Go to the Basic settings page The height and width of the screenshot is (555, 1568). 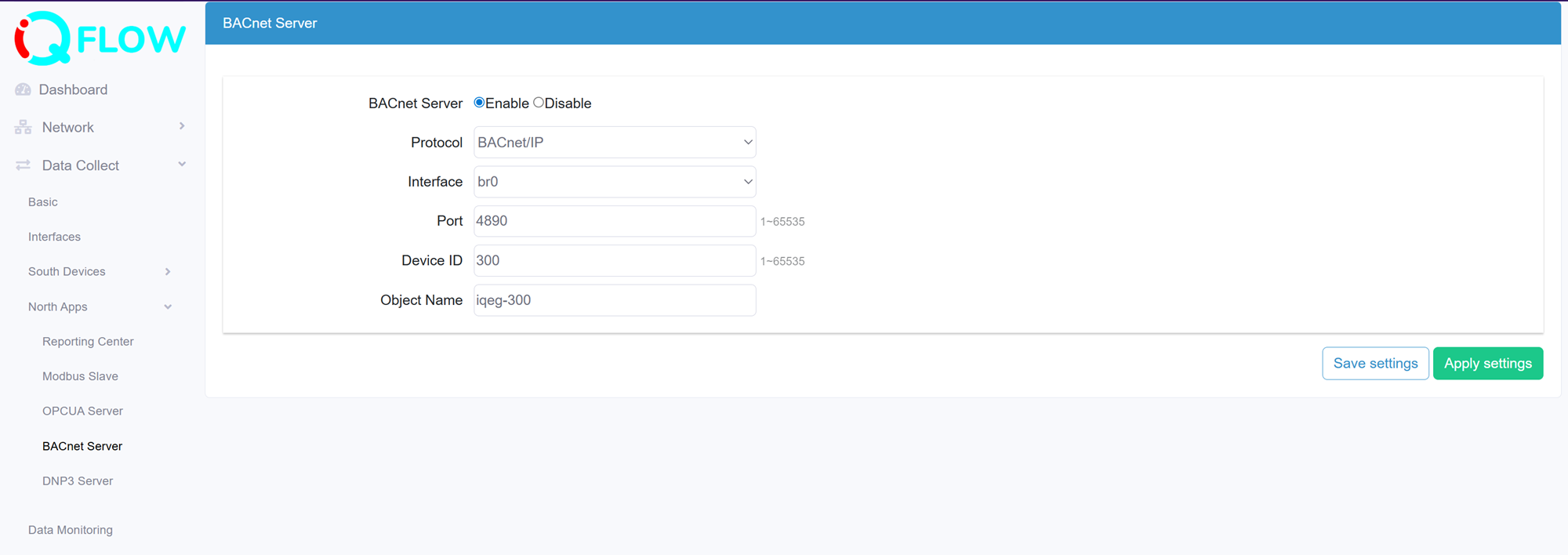point(43,202)
